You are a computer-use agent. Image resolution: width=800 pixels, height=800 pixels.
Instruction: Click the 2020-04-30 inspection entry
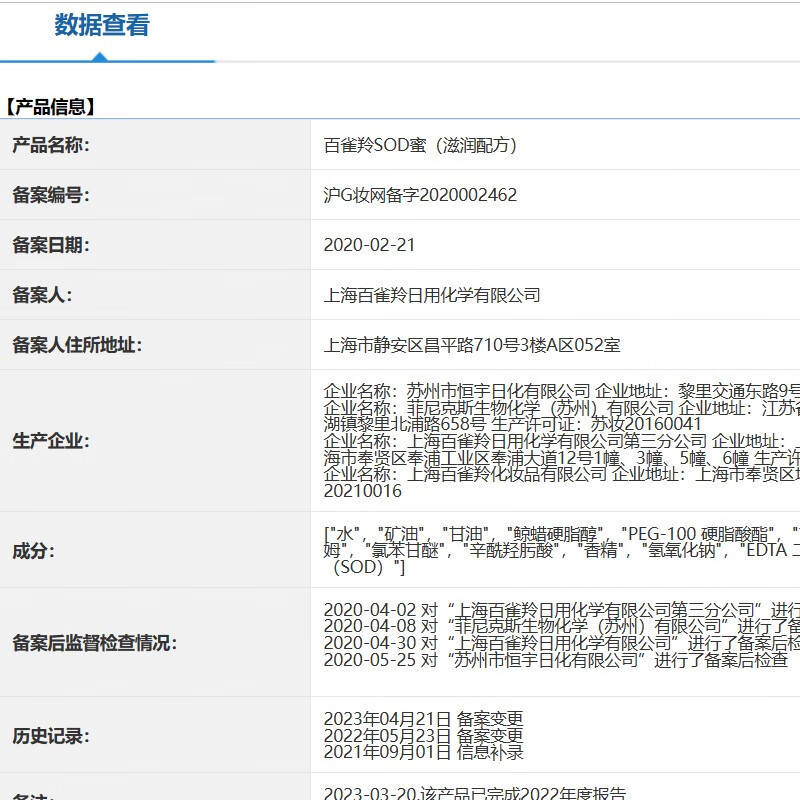562,643
